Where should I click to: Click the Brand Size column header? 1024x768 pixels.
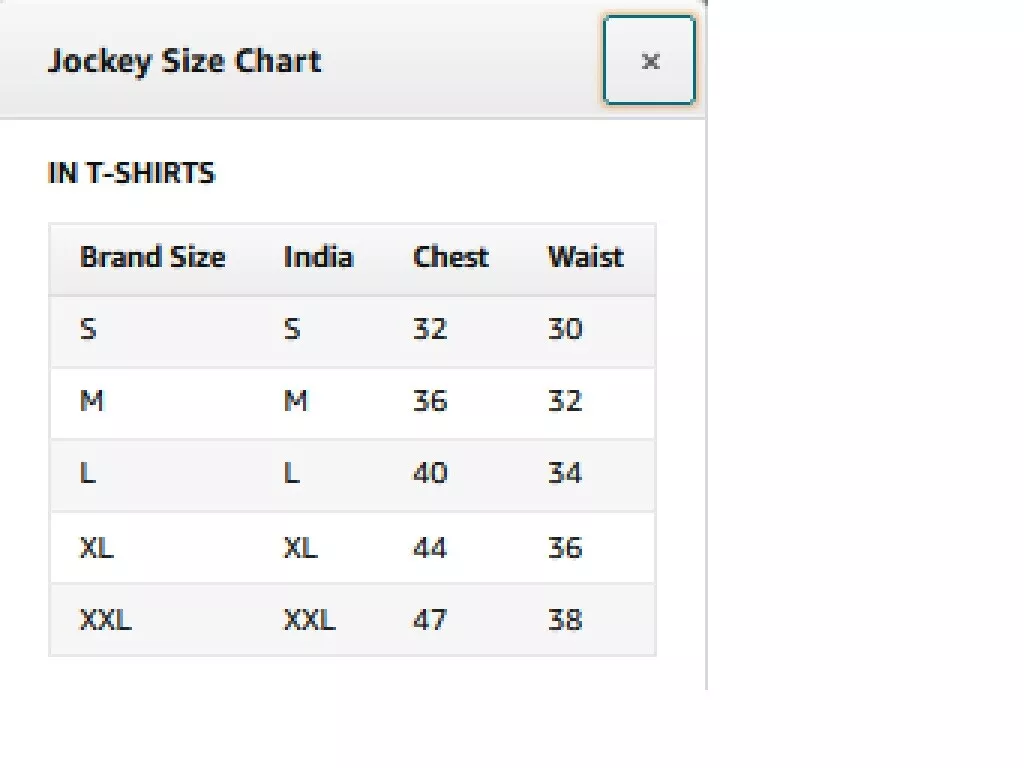click(x=152, y=257)
